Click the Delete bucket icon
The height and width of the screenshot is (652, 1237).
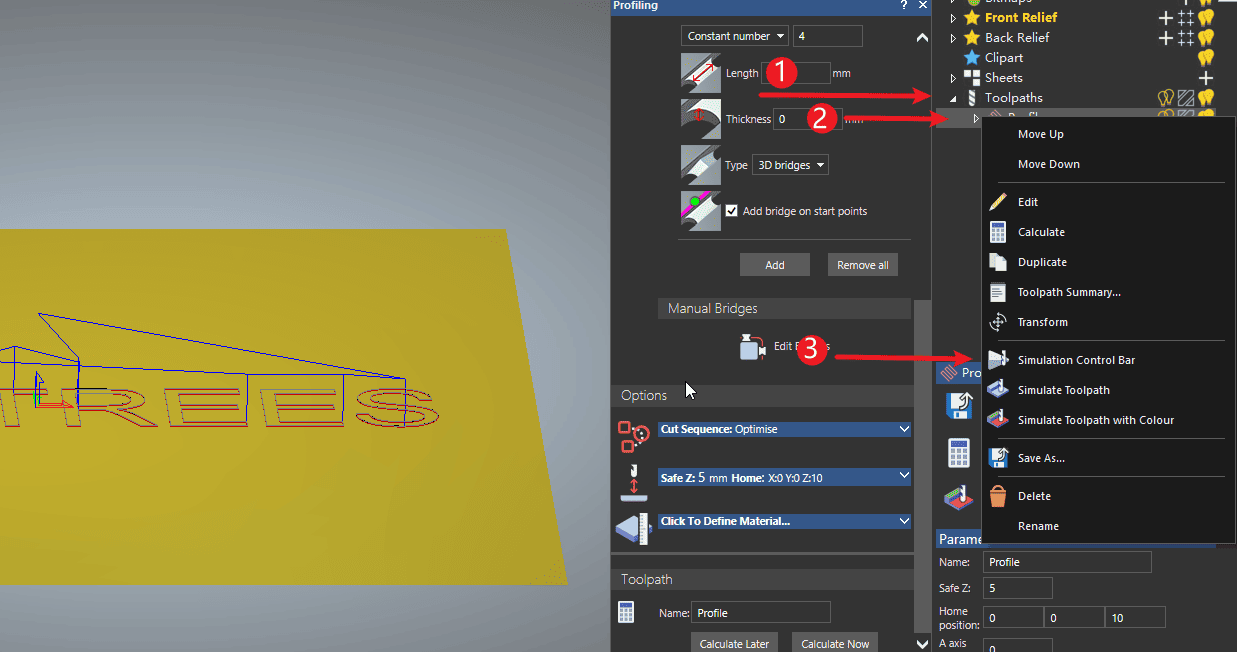[997, 496]
